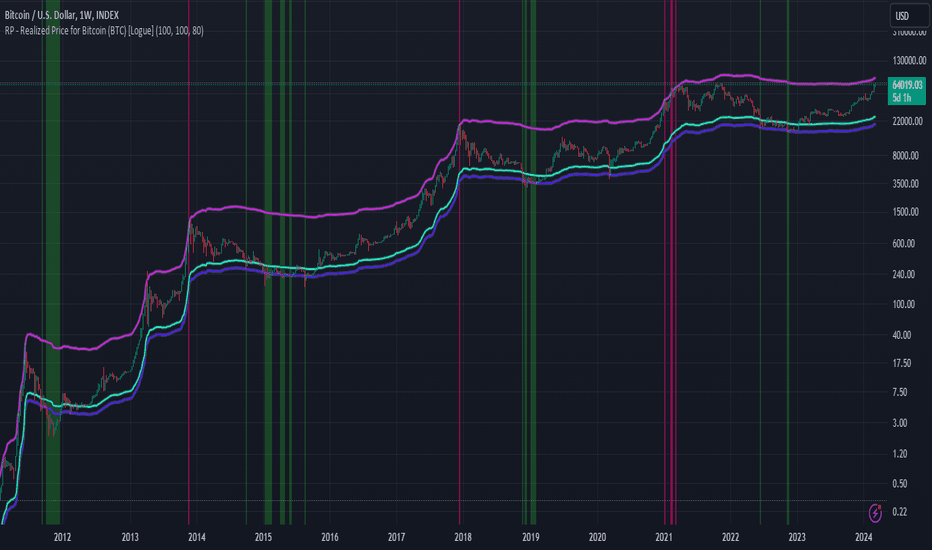Click the 2021 label on time axis

[664, 538]
